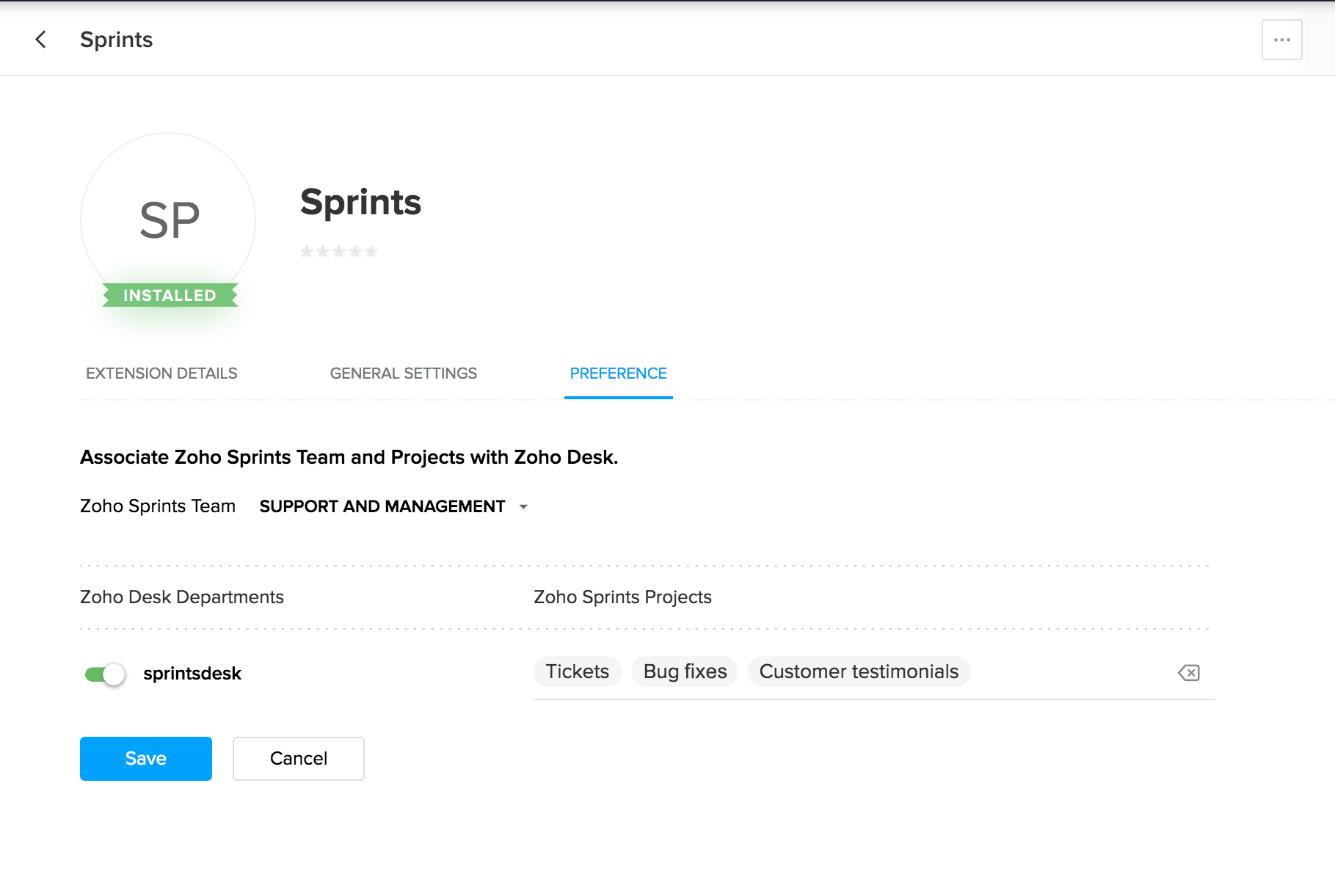
Task: Select the Bug fixes project chip
Action: tap(685, 671)
